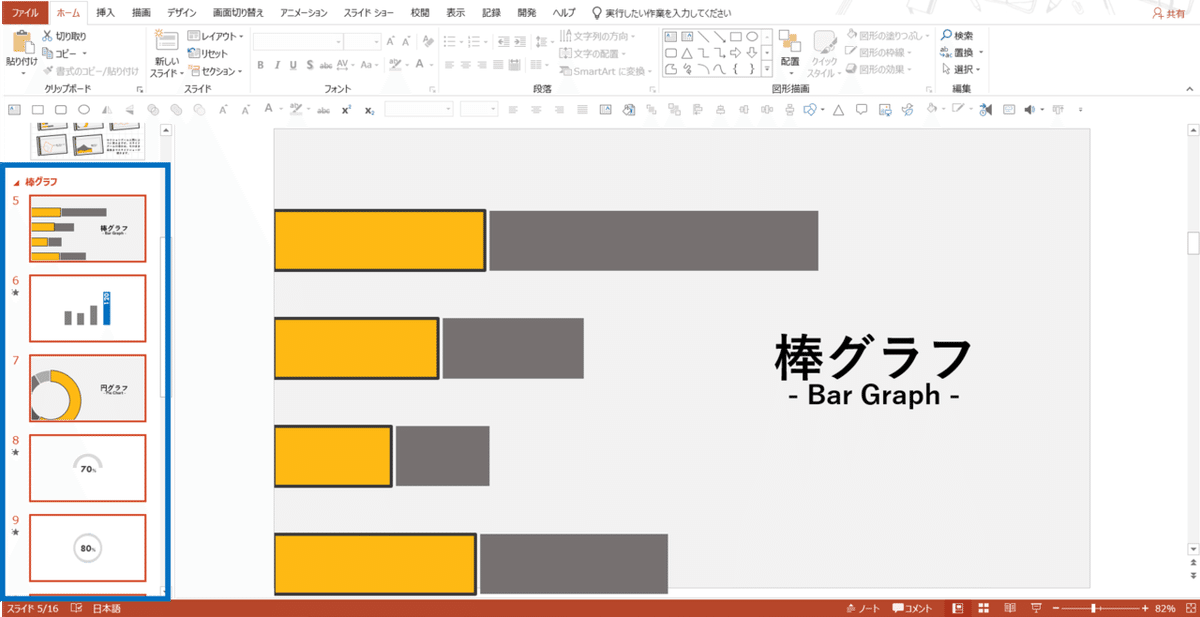Collapse the 棒グラフ section in thumbnails
1200x617 pixels.
tap(15, 183)
